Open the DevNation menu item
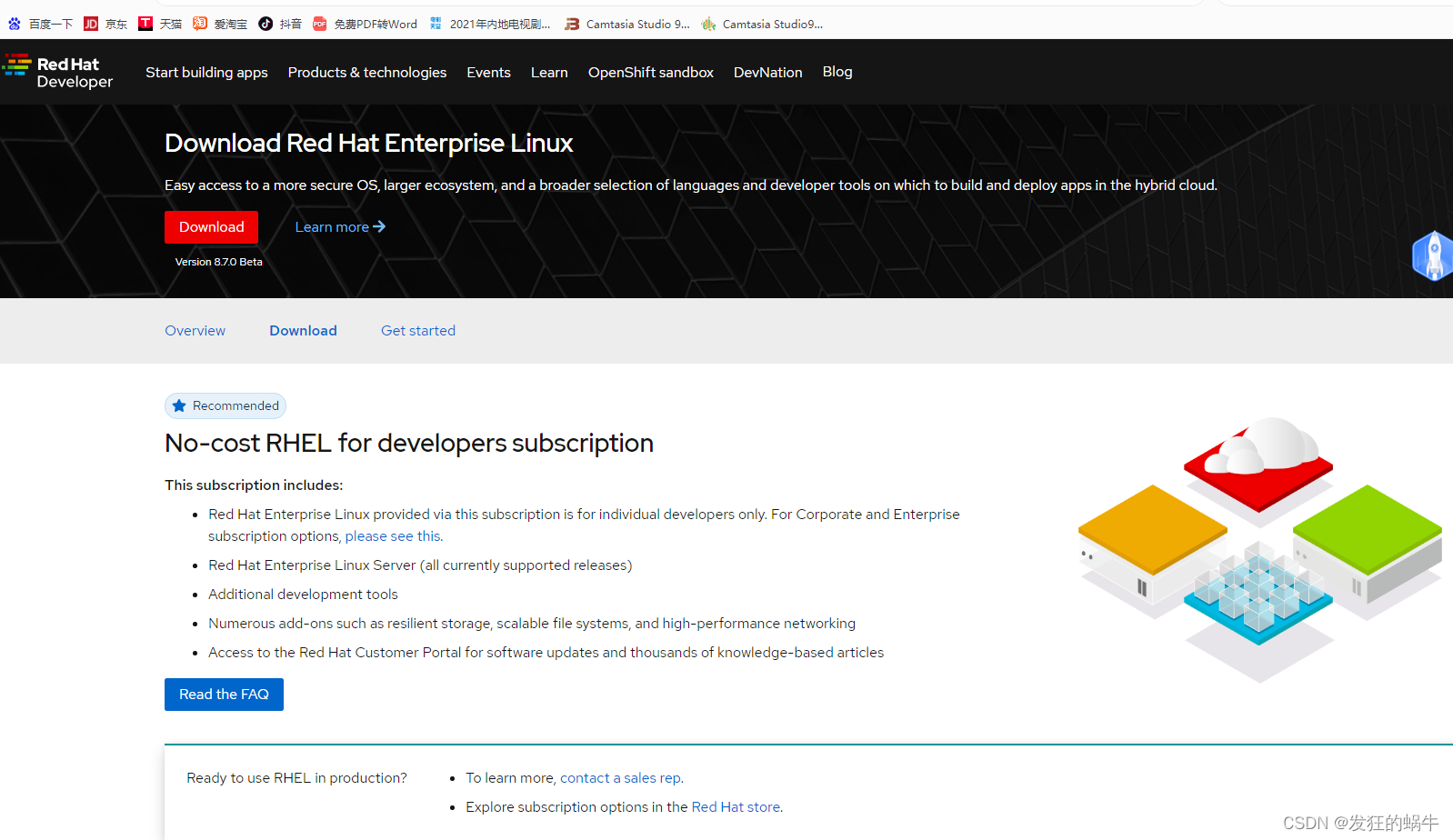The width and height of the screenshot is (1453, 840). [x=768, y=72]
